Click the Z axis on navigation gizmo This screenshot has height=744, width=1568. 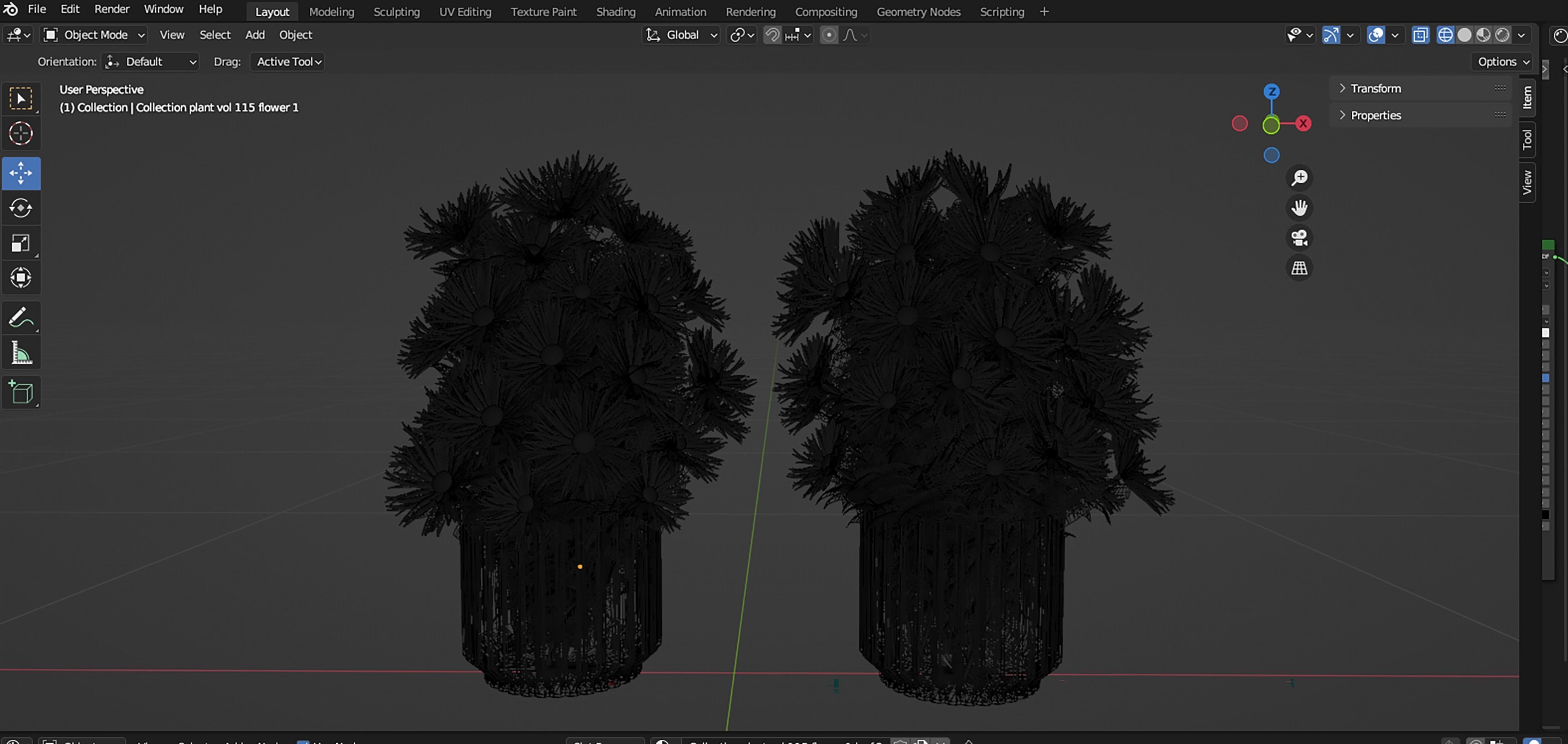point(1271,91)
